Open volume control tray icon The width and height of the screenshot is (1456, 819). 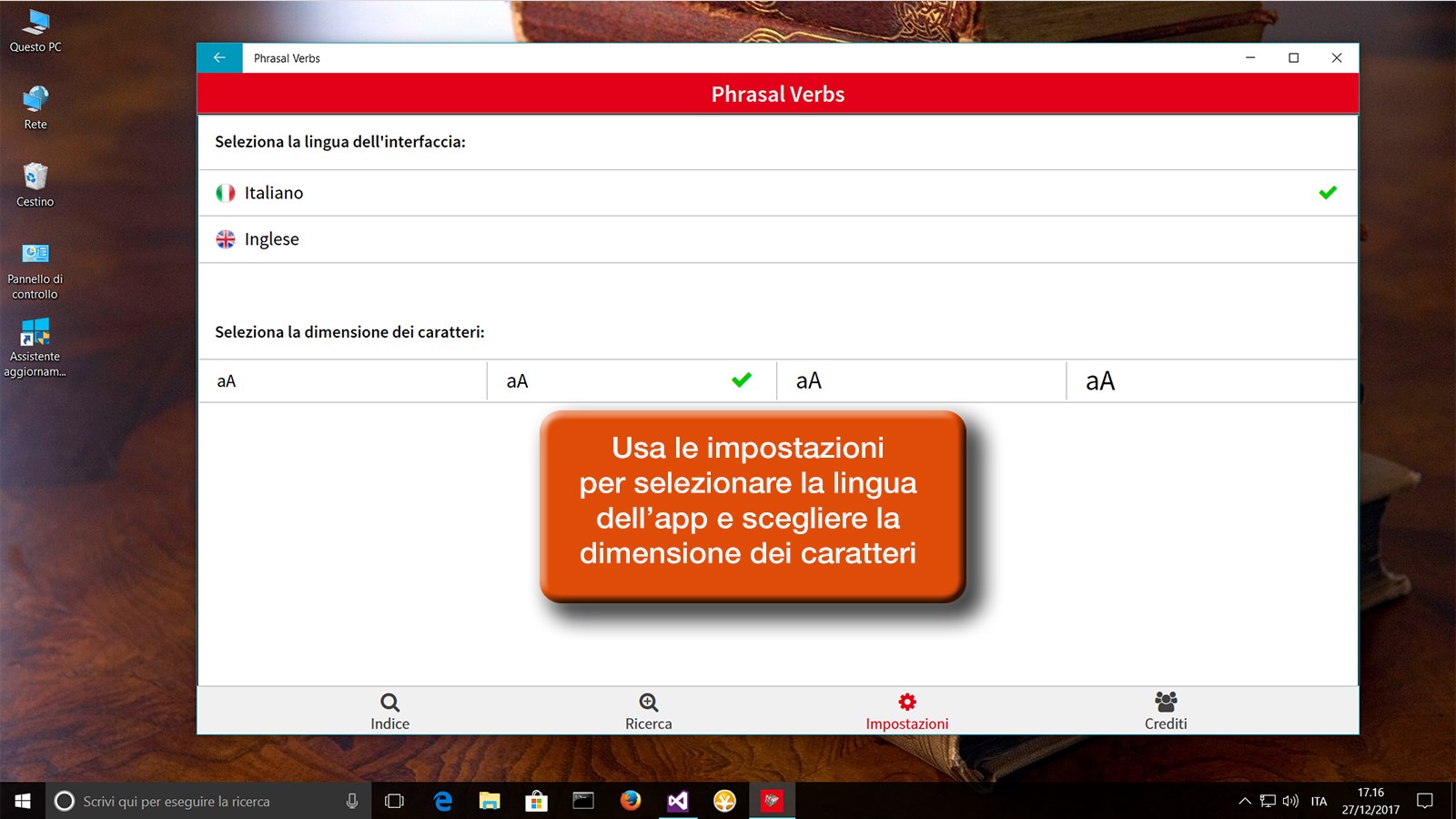1290,801
